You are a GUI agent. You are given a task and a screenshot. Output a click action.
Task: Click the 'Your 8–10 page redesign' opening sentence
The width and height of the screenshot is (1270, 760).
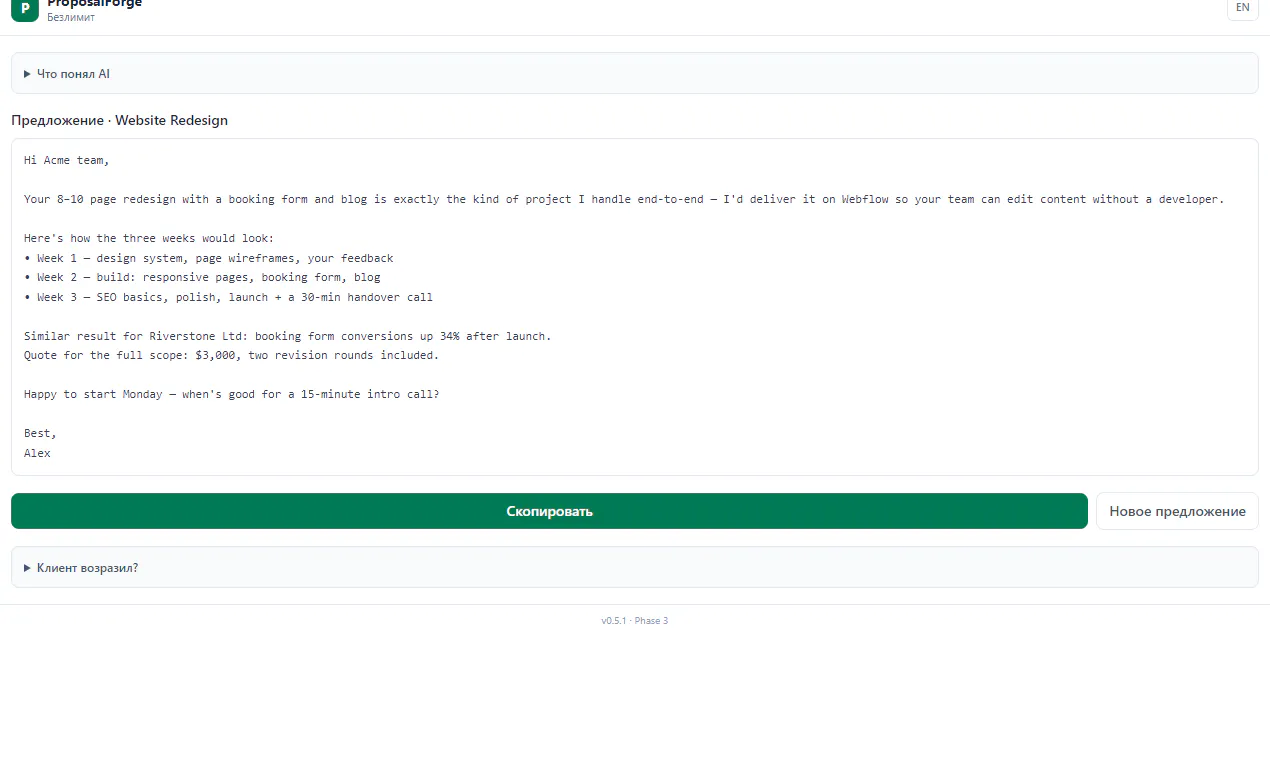[624, 199]
